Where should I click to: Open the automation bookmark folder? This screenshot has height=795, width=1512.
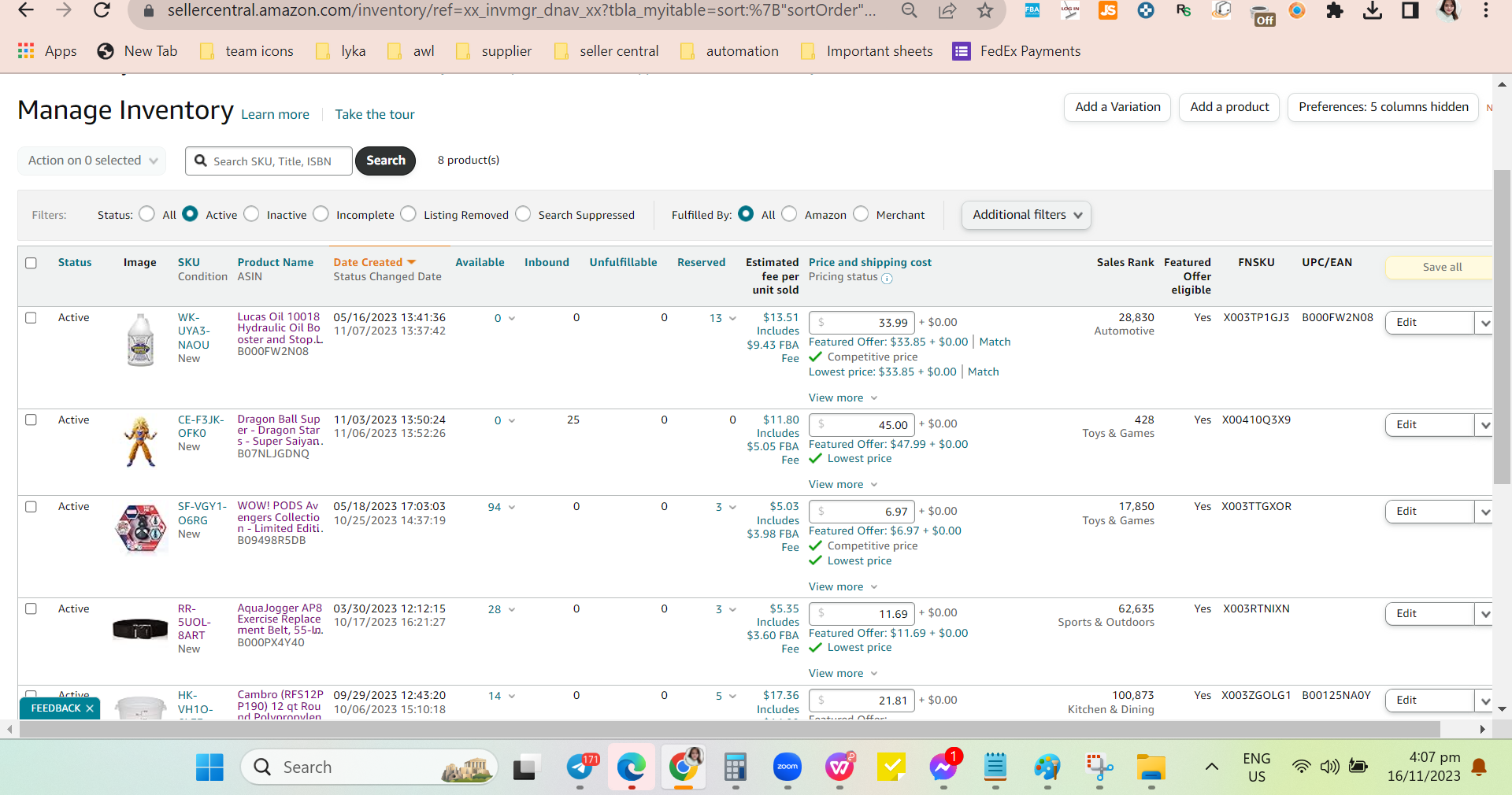730,51
